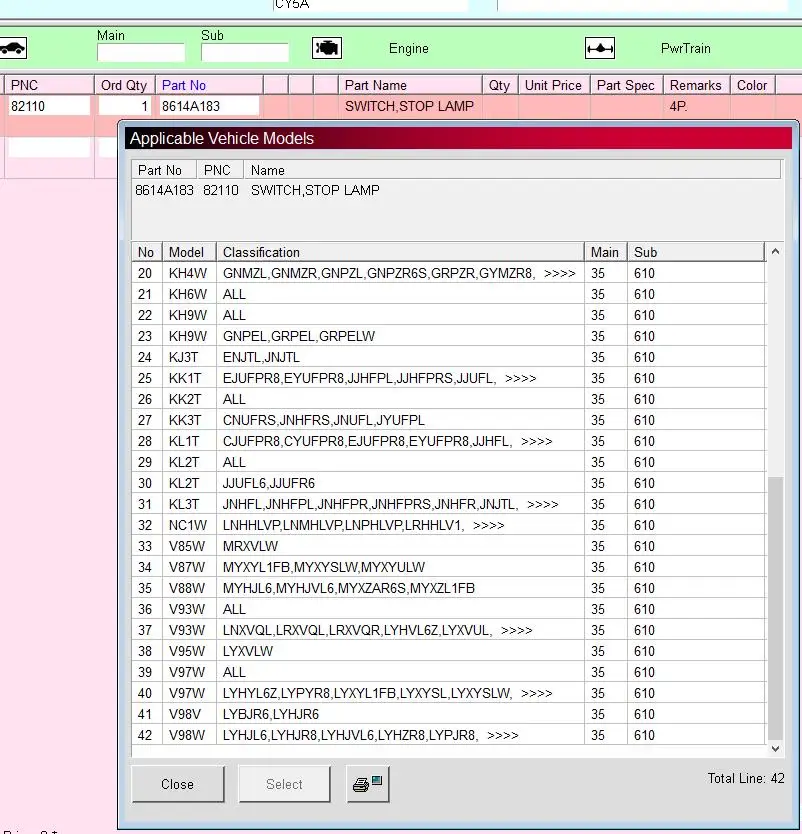The image size is (802, 834).
Task: Click the PNC field containing 82110
Action: (48, 106)
